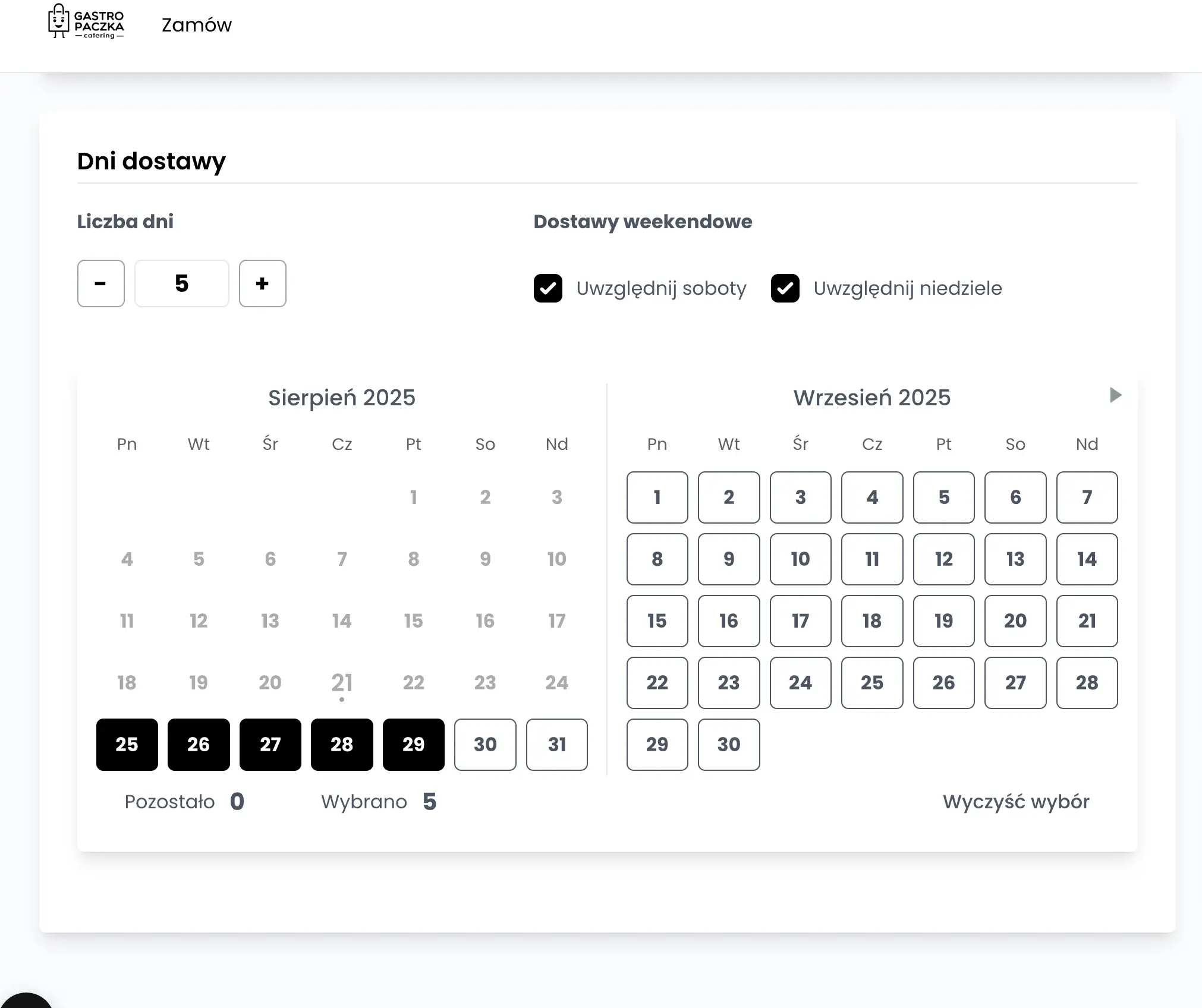This screenshot has height=1008, width=1202.
Task: Increase number of days with plus
Action: coord(262,283)
